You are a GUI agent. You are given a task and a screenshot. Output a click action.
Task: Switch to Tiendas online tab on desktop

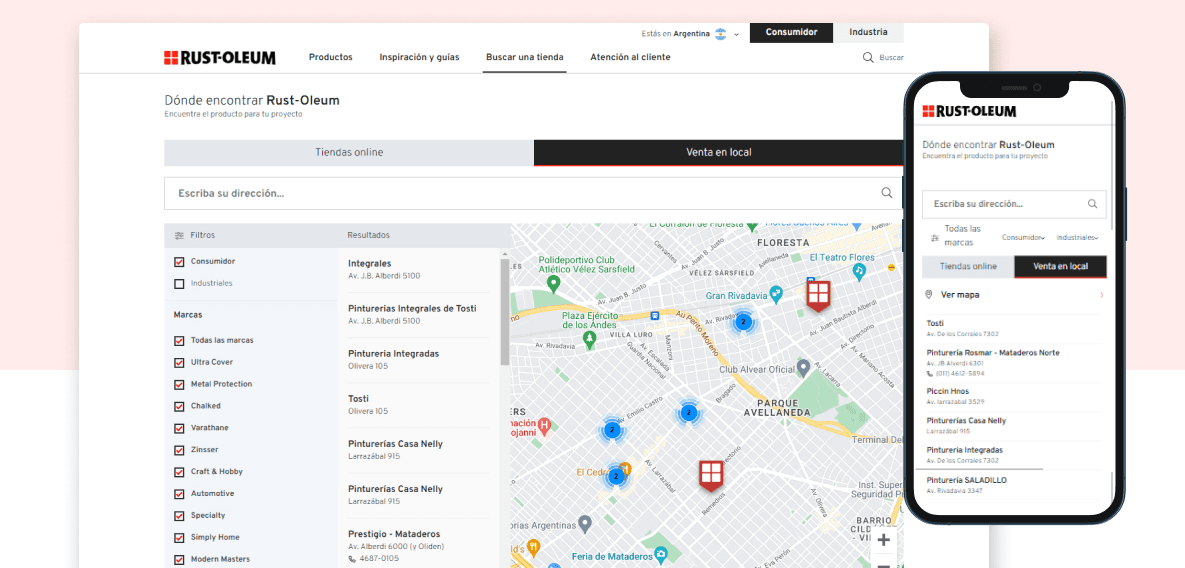coord(349,153)
